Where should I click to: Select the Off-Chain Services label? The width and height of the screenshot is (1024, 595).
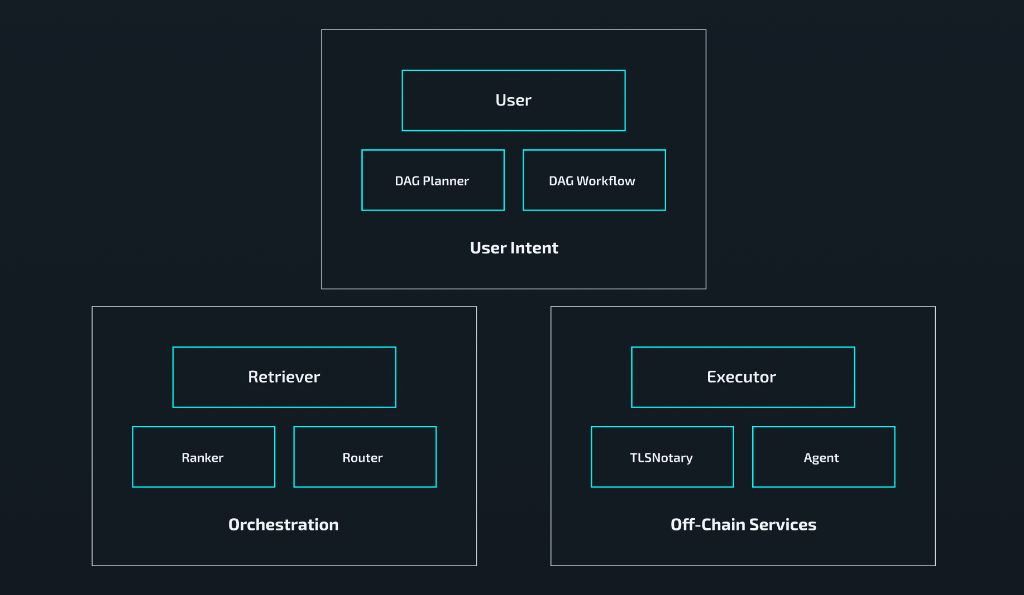pos(743,524)
